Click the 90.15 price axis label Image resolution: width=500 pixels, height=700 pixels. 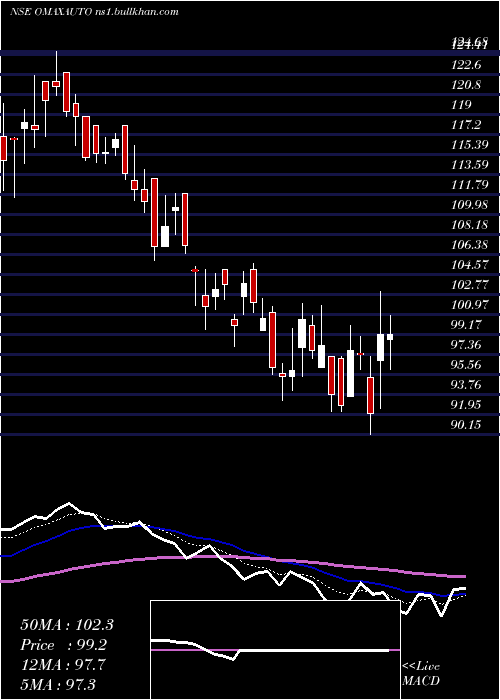click(466, 425)
